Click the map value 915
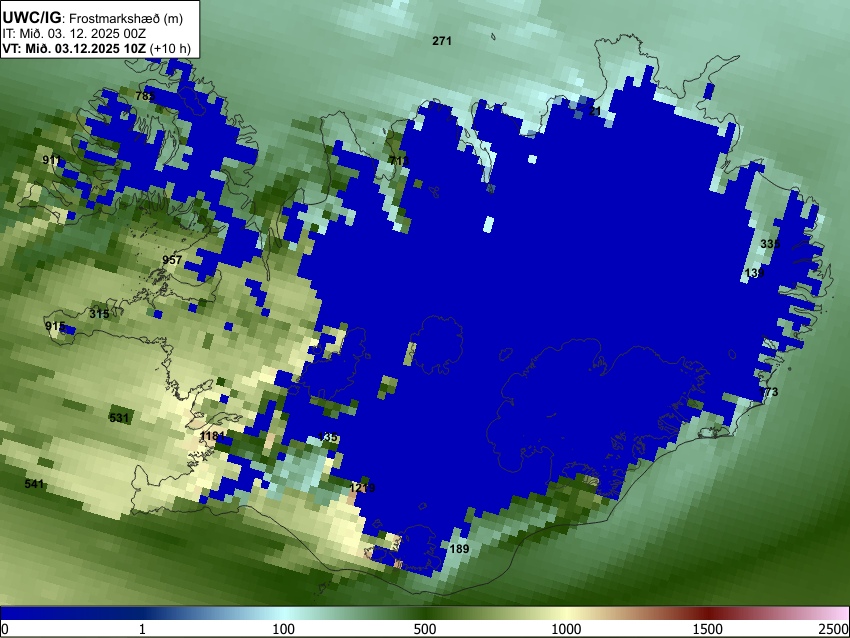Viewport: 850px width, 638px height. 55,326
